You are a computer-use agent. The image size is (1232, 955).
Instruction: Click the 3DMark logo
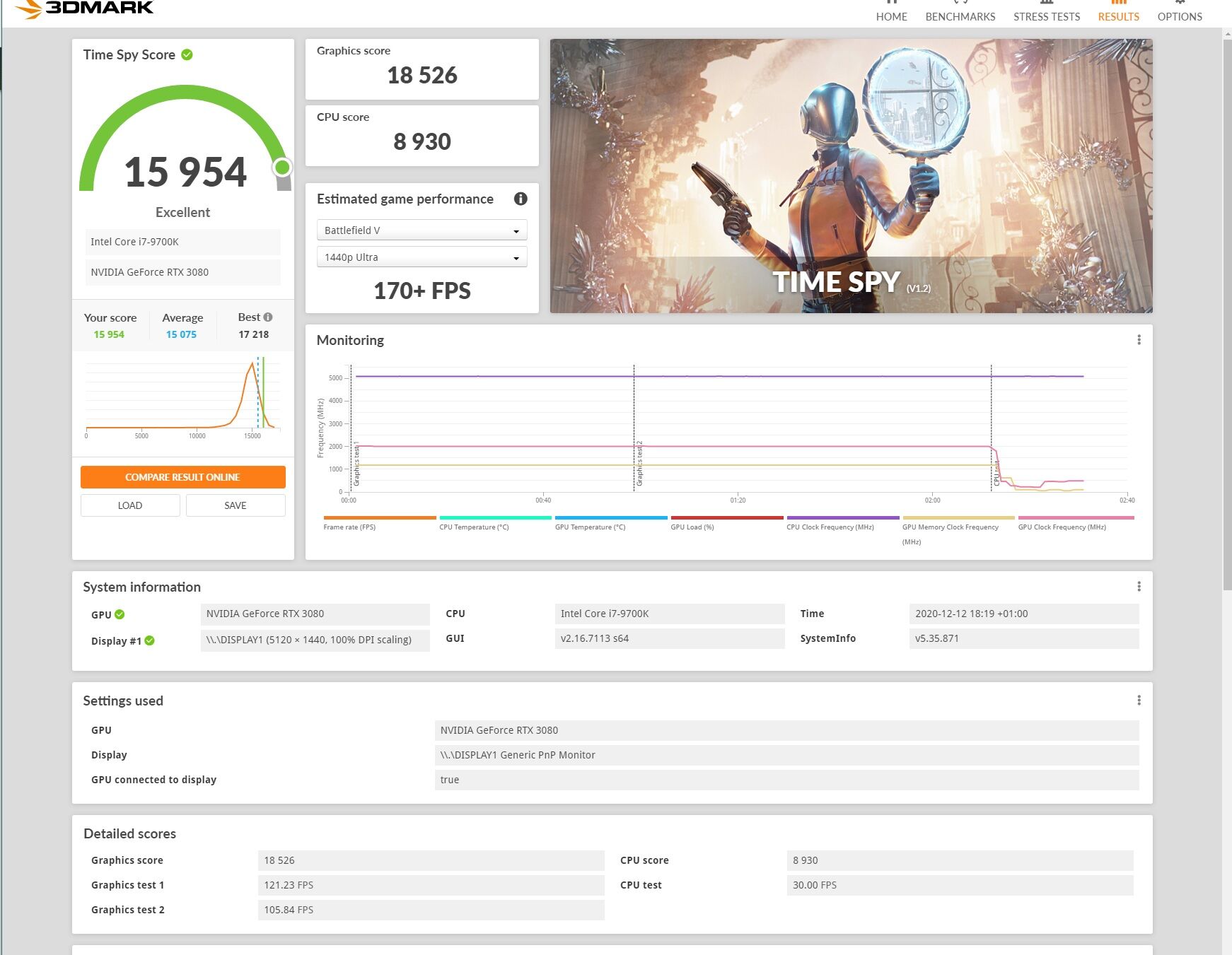click(84, 8)
